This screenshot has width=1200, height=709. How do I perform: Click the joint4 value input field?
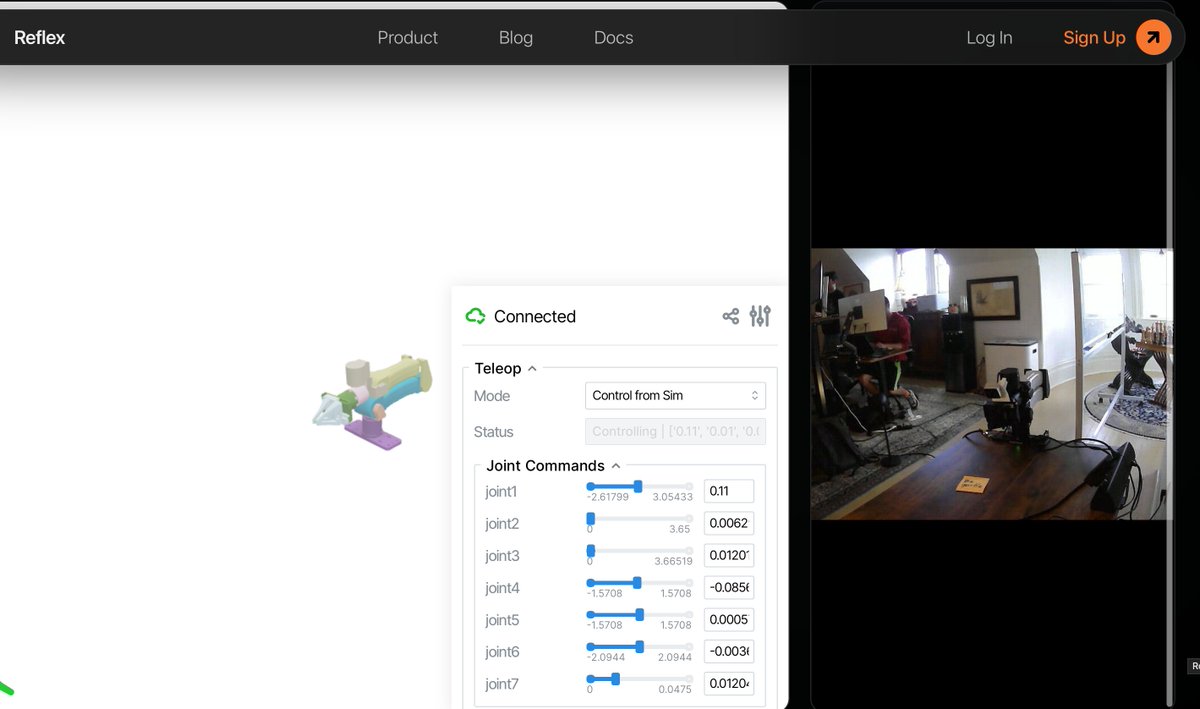[729, 587]
